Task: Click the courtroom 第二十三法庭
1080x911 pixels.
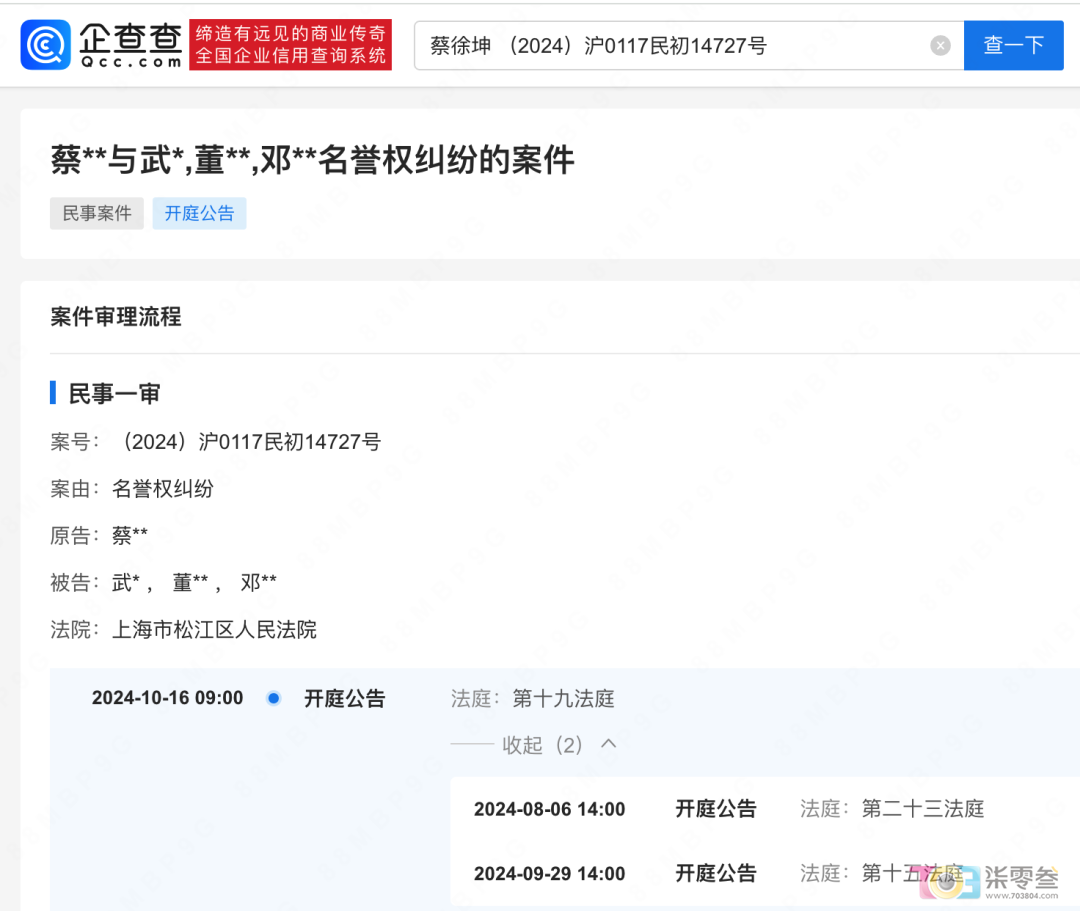Action: [x=923, y=808]
